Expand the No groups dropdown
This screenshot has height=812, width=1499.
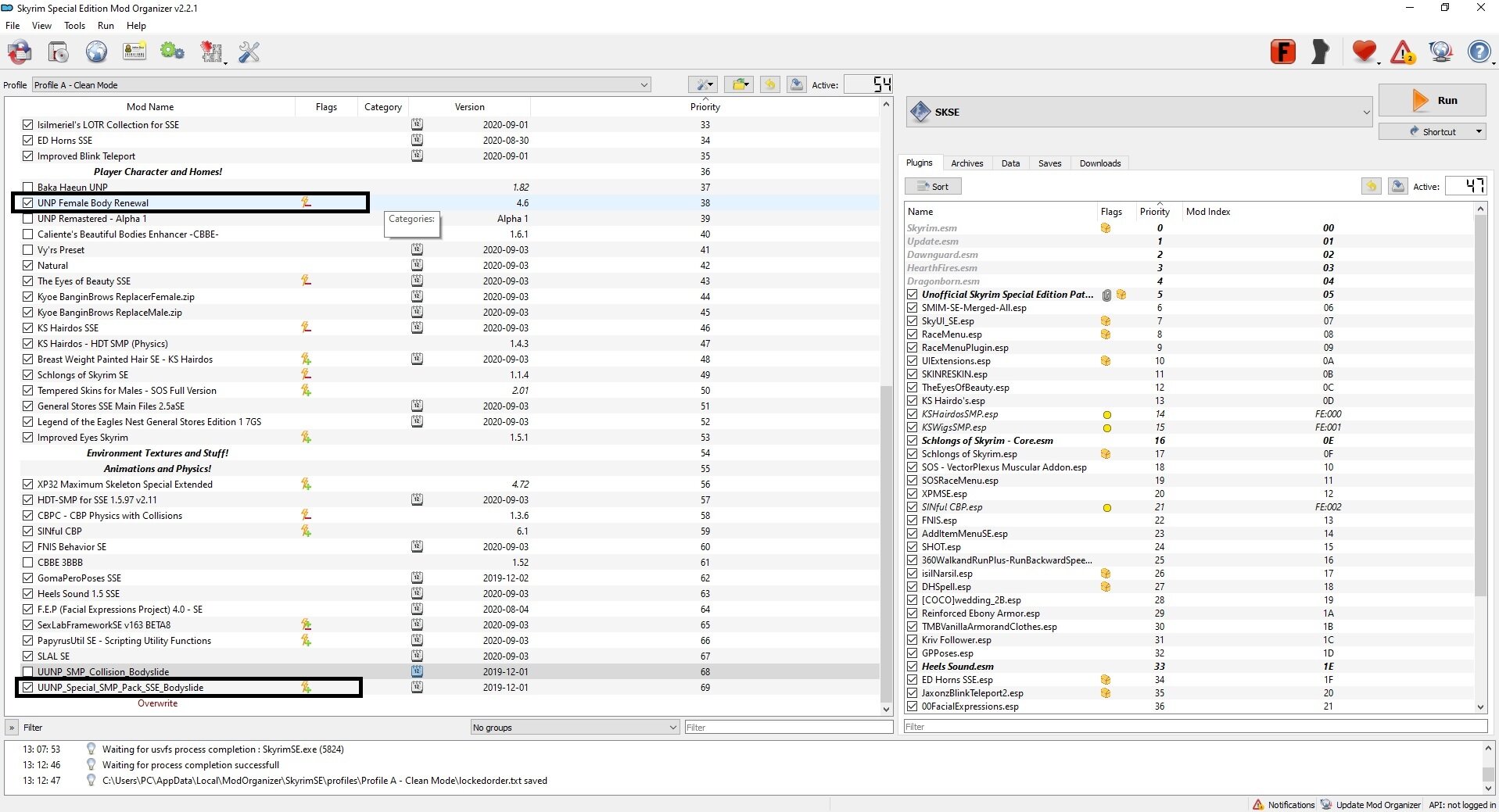[575, 728]
